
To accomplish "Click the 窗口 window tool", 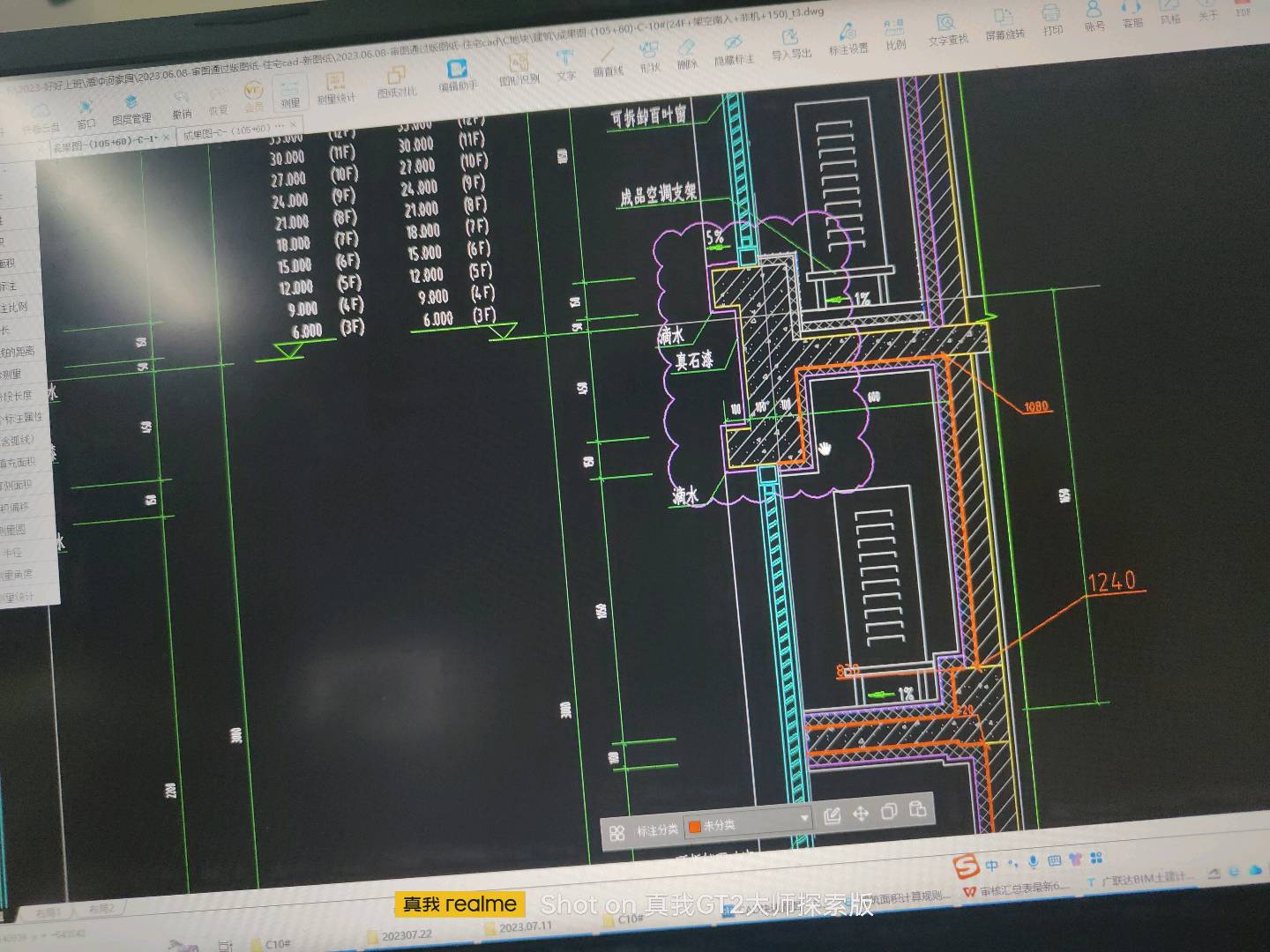I will point(86,115).
